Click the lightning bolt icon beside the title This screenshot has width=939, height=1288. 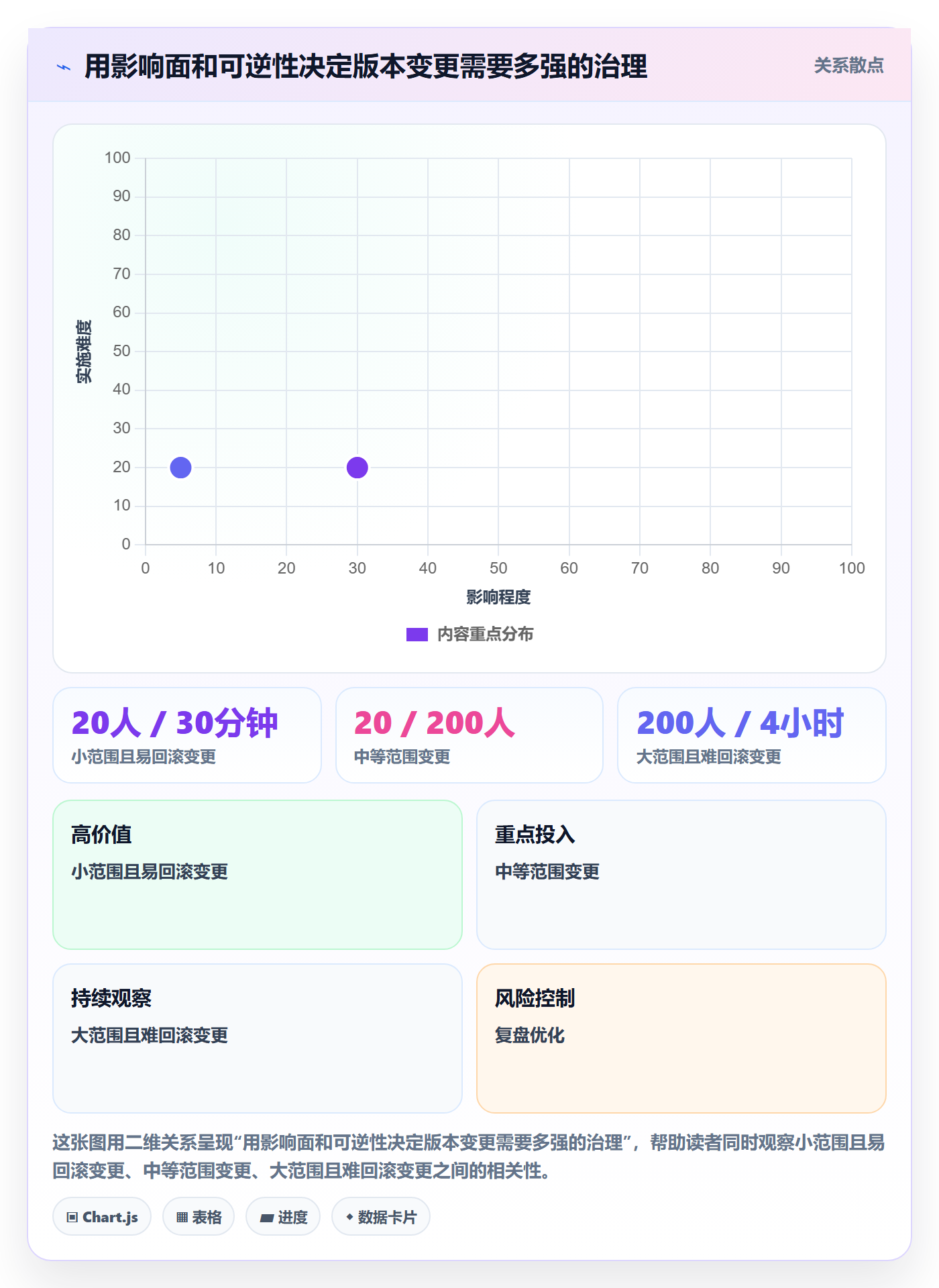64,67
